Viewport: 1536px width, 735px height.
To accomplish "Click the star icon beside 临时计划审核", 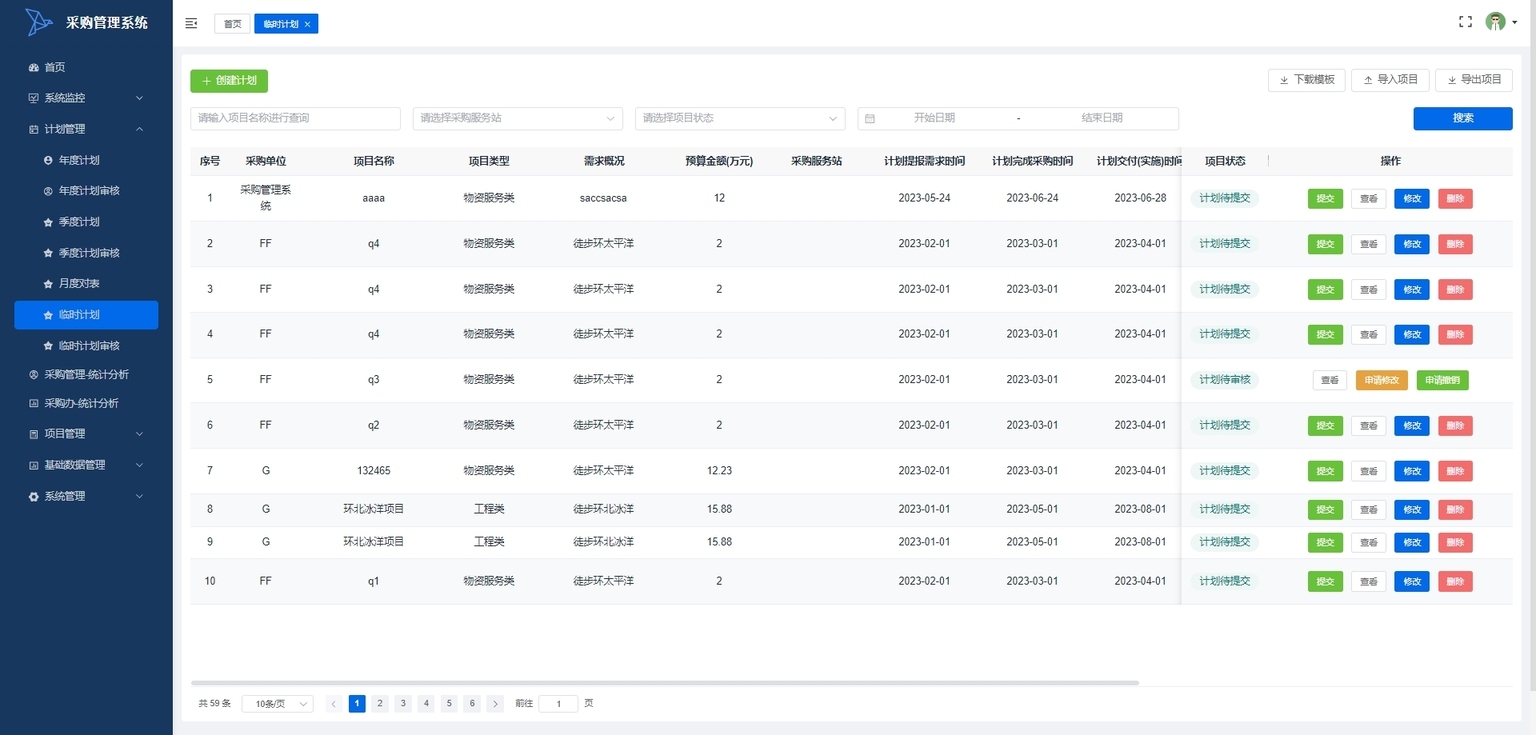I will tap(48, 346).
